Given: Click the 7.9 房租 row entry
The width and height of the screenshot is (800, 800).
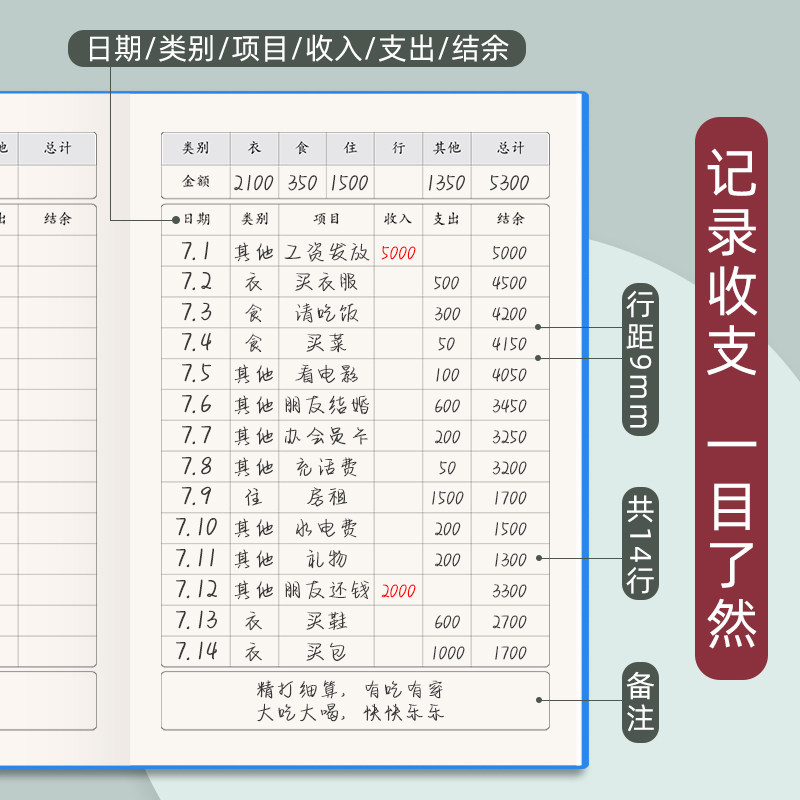Looking at the screenshot, I should [355, 497].
